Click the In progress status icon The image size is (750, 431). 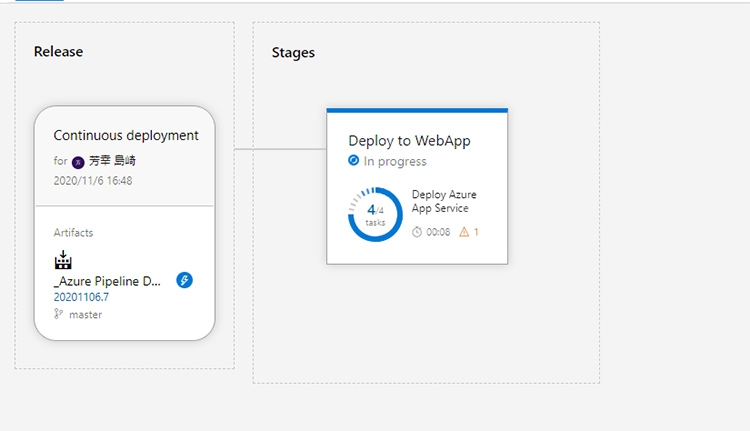[354, 161]
